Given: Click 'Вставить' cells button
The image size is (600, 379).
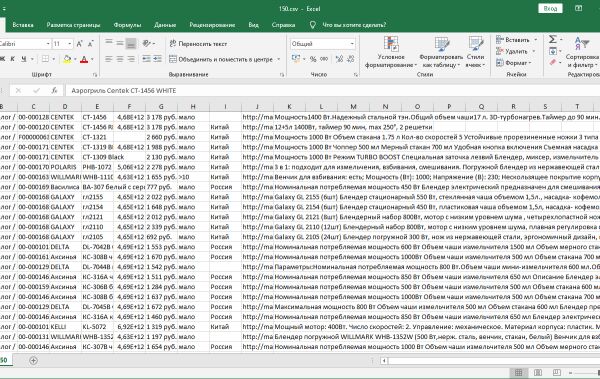Looking at the screenshot, I should coord(514,40).
